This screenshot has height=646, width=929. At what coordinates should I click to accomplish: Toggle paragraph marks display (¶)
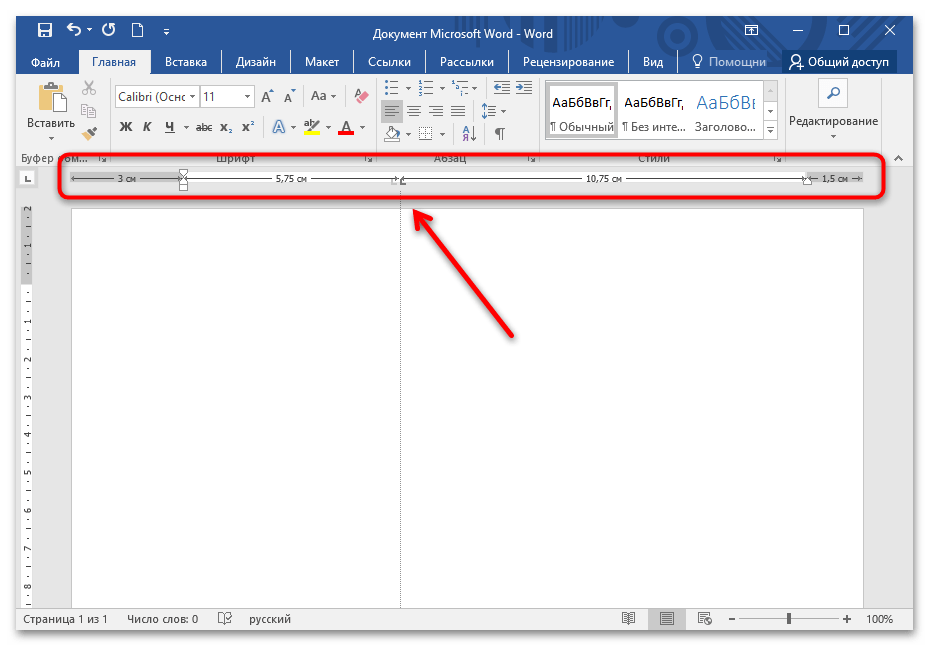(x=499, y=133)
